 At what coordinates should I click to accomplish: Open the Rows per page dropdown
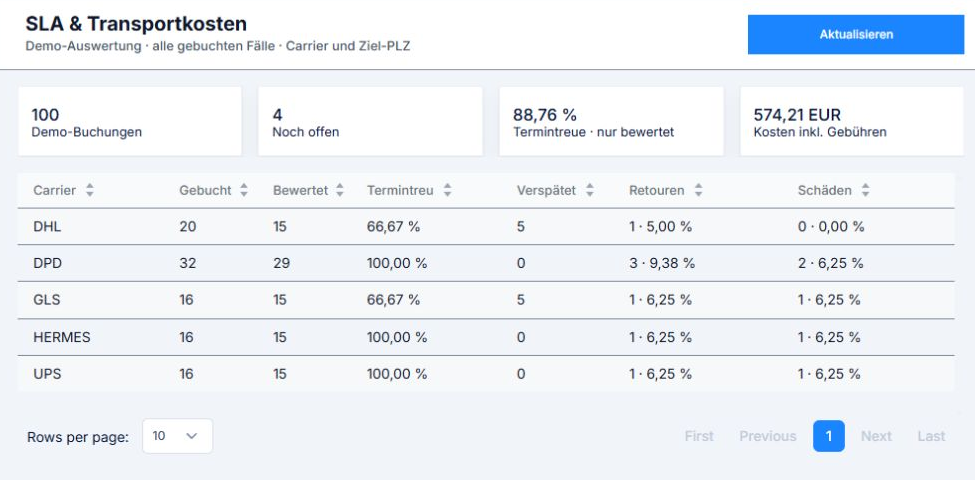click(x=177, y=436)
